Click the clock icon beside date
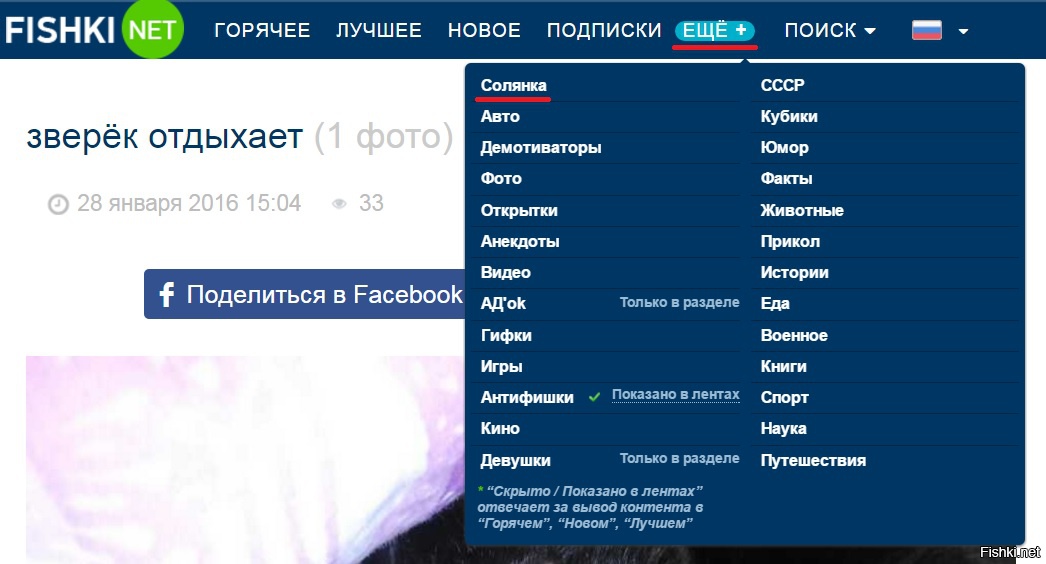The image size is (1046, 564). [59, 204]
